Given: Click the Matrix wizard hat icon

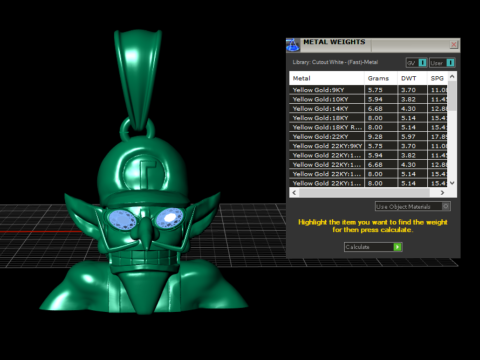Looking at the screenshot, I should 293,45.
